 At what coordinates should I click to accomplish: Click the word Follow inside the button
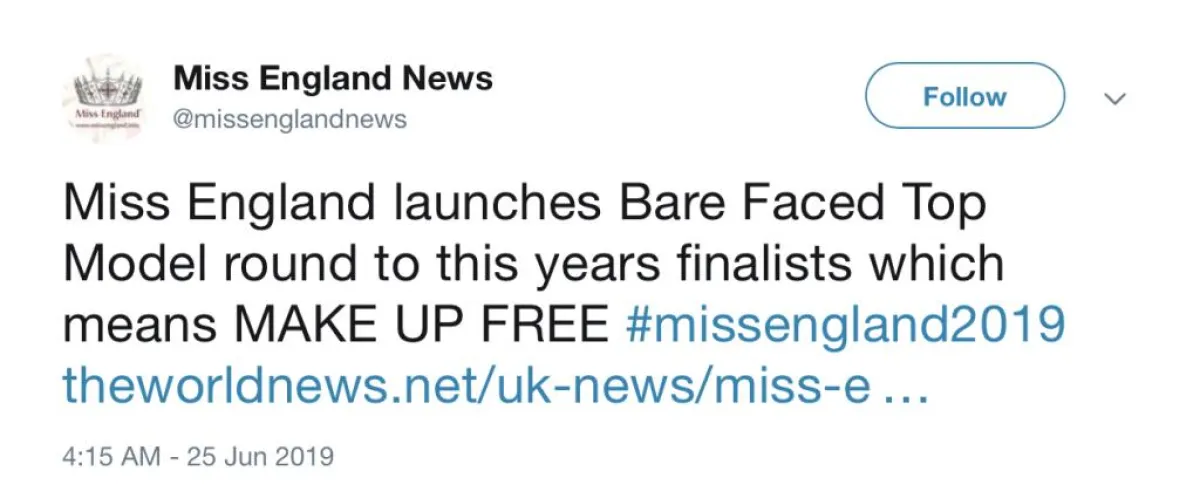click(964, 96)
